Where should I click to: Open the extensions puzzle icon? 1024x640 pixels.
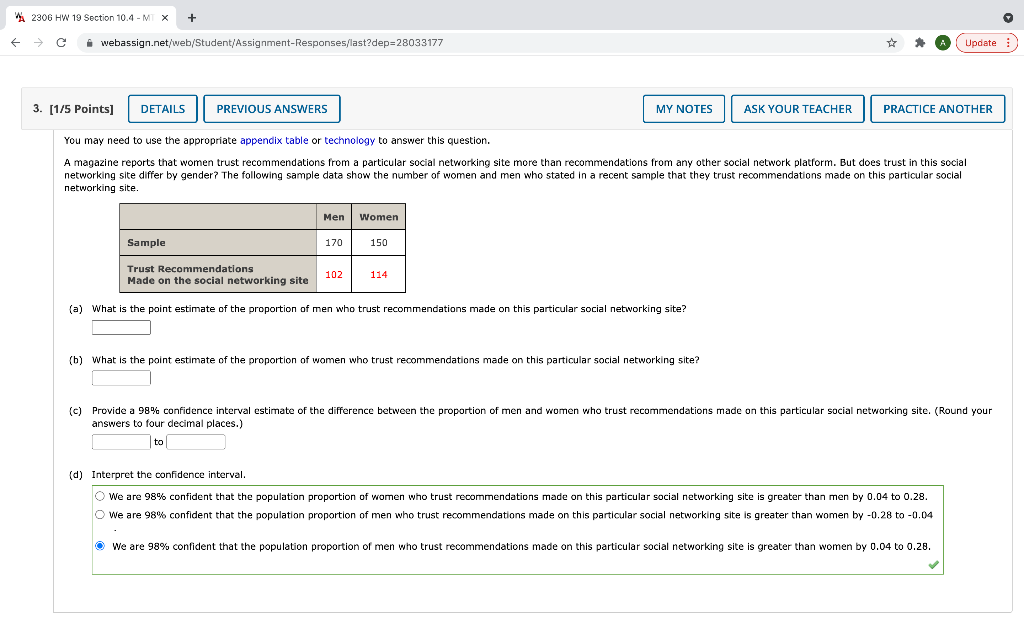coord(920,42)
